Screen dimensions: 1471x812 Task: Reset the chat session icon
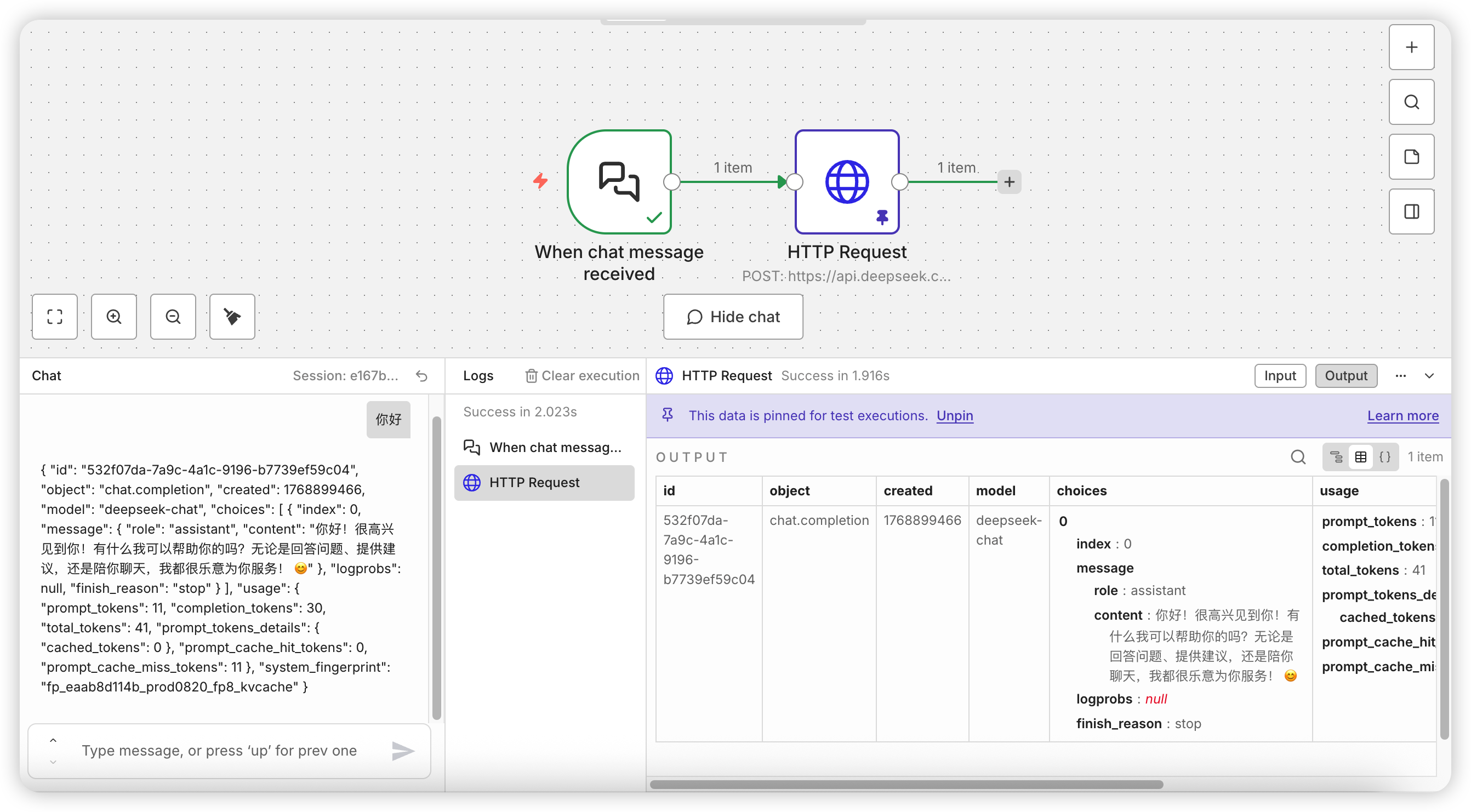(x=421, y=376)
